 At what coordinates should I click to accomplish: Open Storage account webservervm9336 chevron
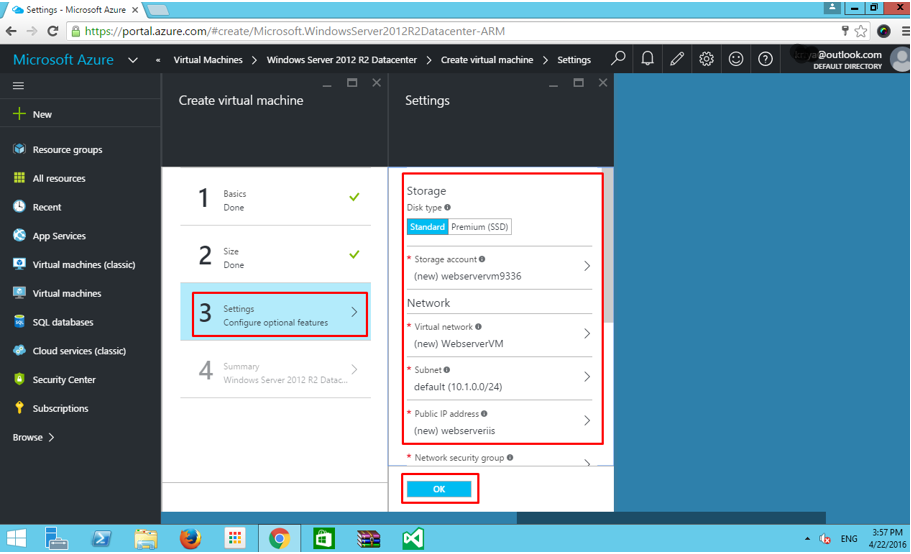(587, 266)
